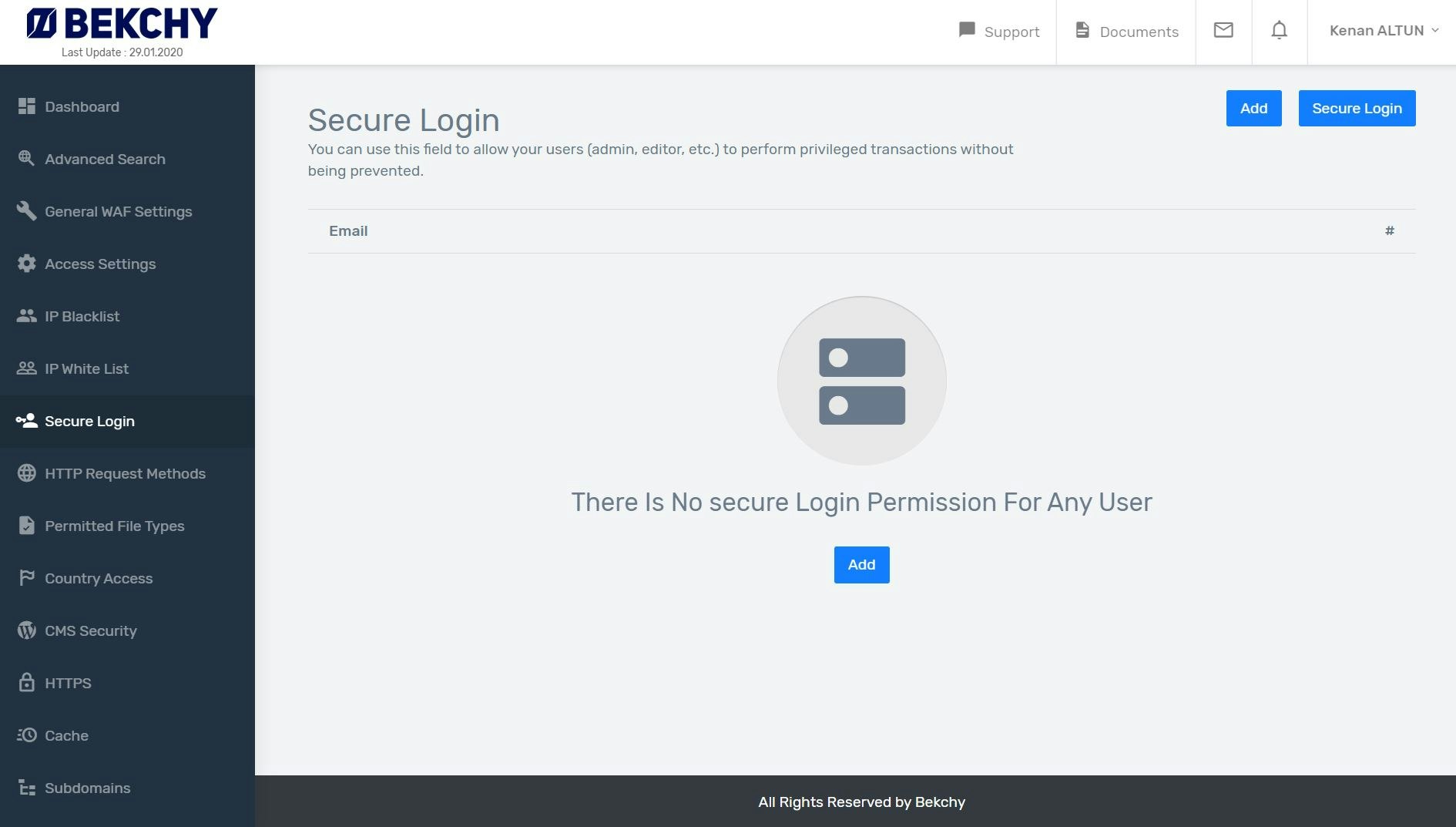The width and height of the screenshot is (1456, 827).
Task: Click 'There Is No secure Login Permission' message
Action: point(861,502)
